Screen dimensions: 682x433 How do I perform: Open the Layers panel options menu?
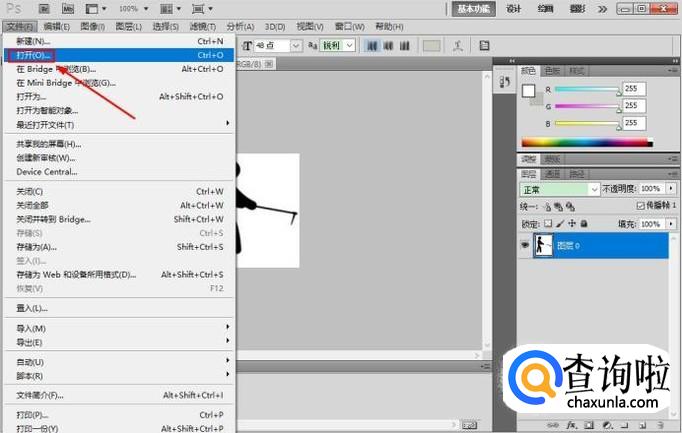tap(673, 174)
